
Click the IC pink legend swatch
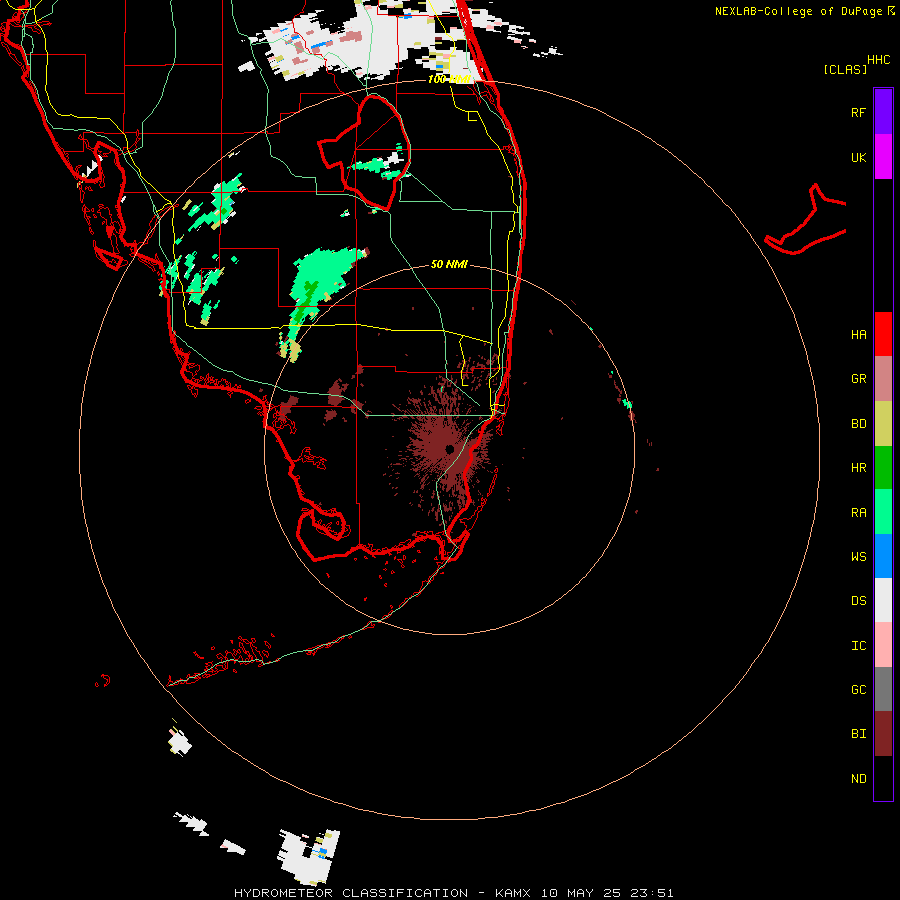[883, 645]
